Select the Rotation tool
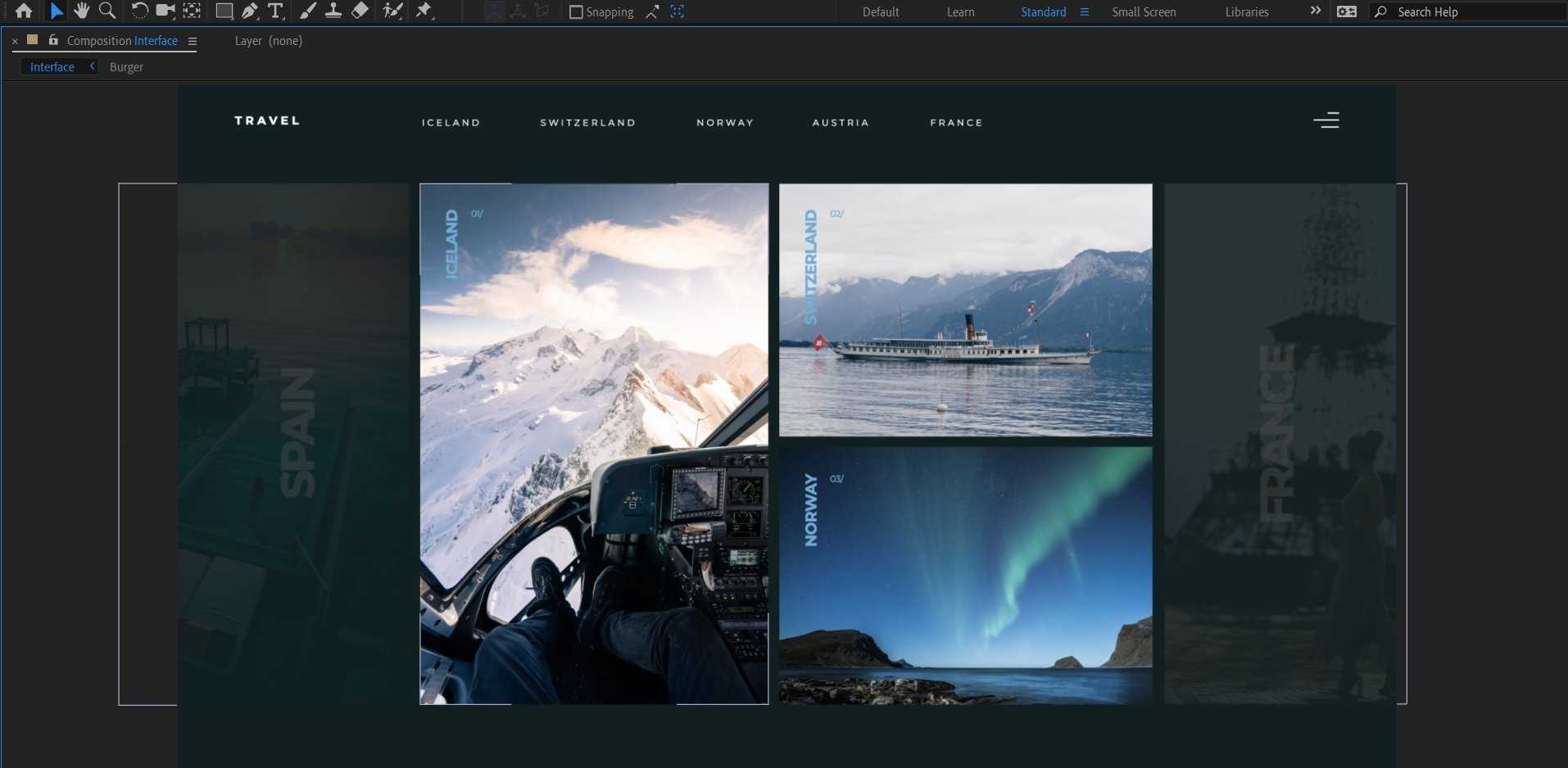Screen dimensions: 1568x768 click(x=139, y=11)
